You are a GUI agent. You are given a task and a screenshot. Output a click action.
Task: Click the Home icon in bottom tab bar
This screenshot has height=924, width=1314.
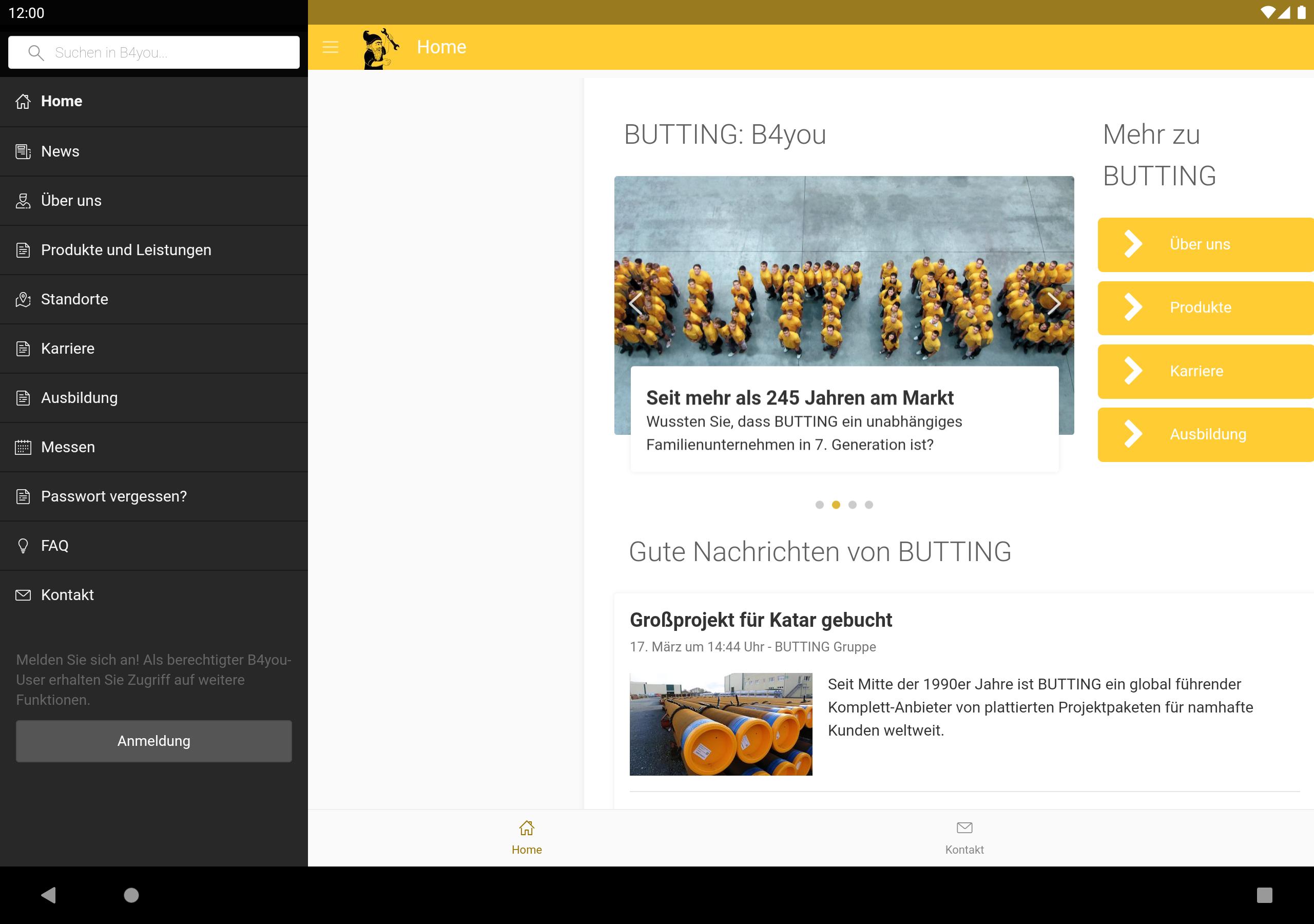click(527, 828)
